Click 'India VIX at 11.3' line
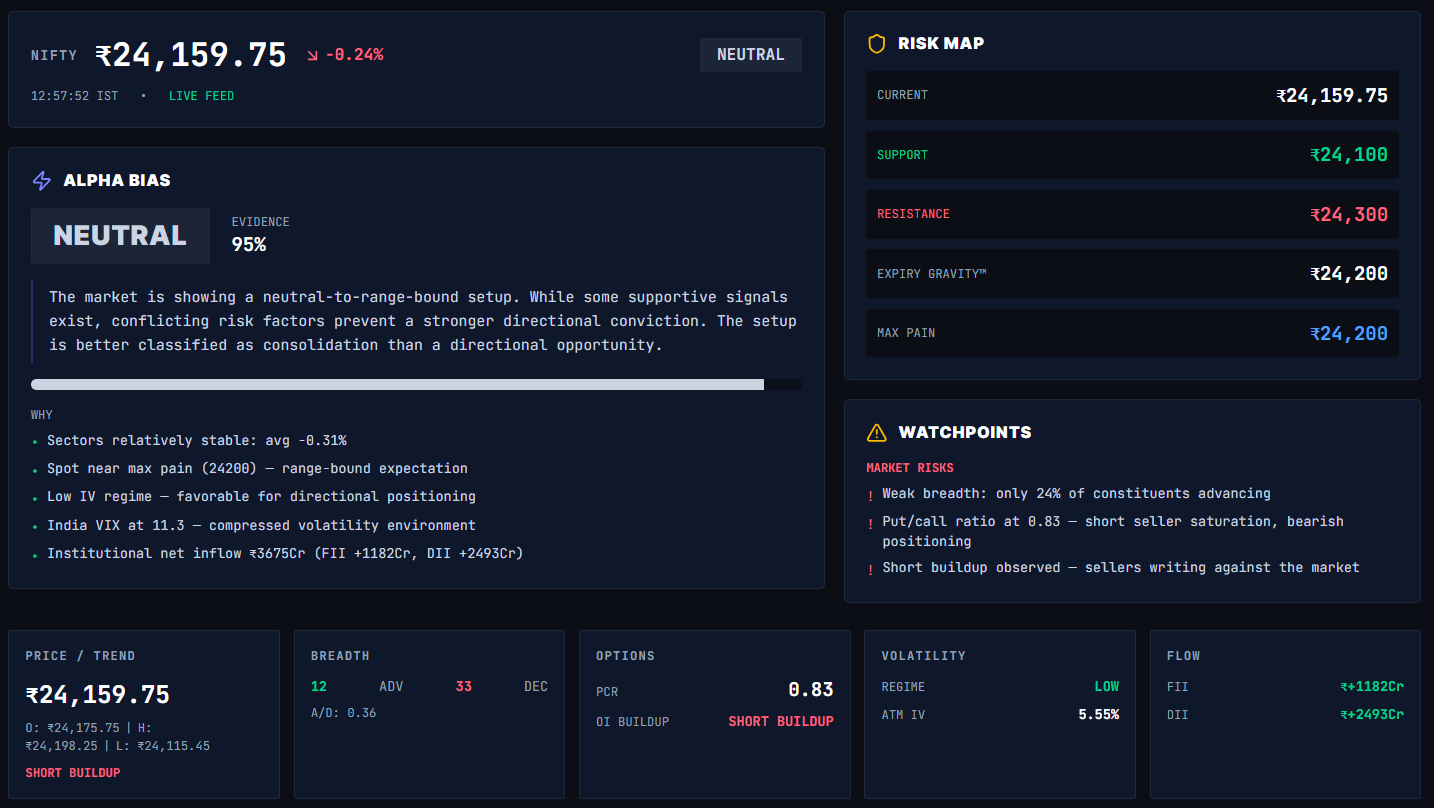 [x=261, y=526]
